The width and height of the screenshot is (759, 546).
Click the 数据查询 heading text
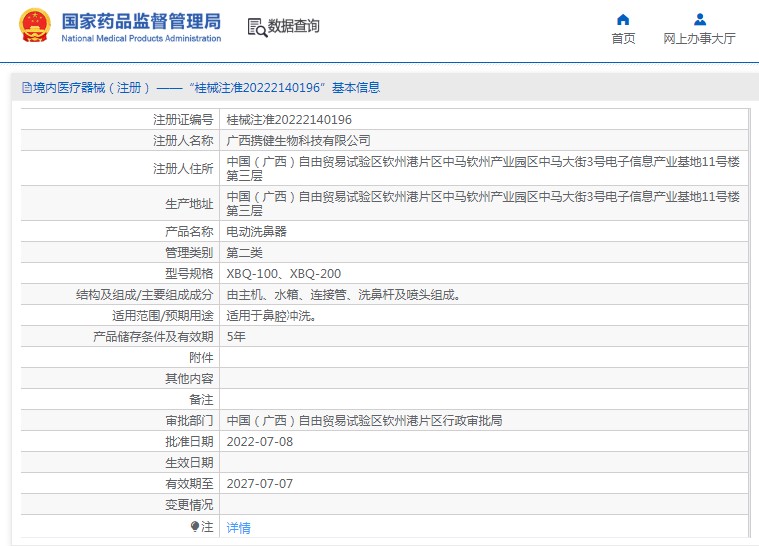[294, 26]
